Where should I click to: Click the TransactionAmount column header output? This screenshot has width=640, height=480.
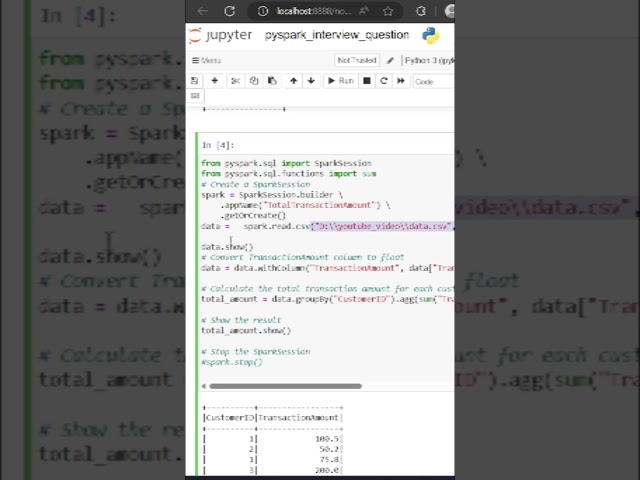click(x=298, y=418)
